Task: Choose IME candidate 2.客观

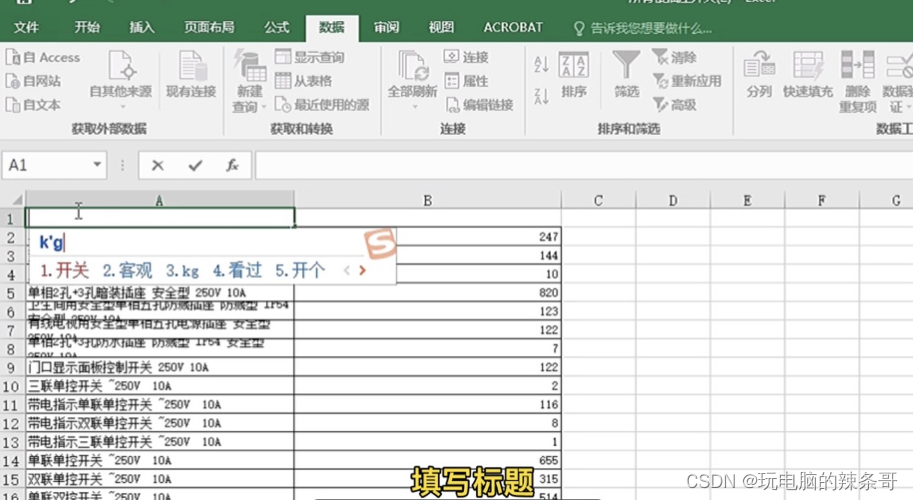Action: click(x=127, y=270)
